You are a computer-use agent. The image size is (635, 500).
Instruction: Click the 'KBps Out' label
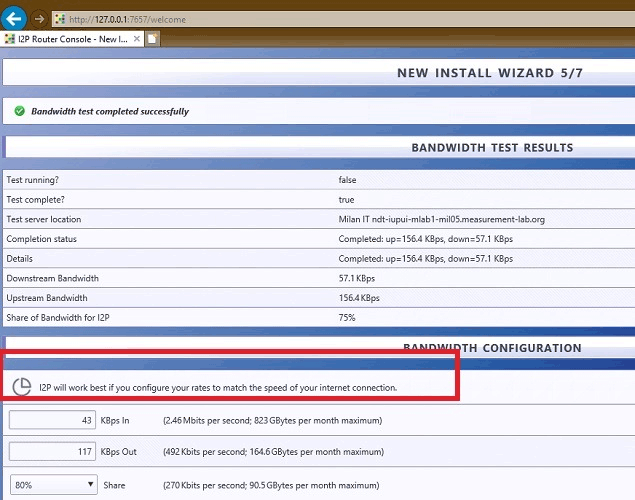118,452
